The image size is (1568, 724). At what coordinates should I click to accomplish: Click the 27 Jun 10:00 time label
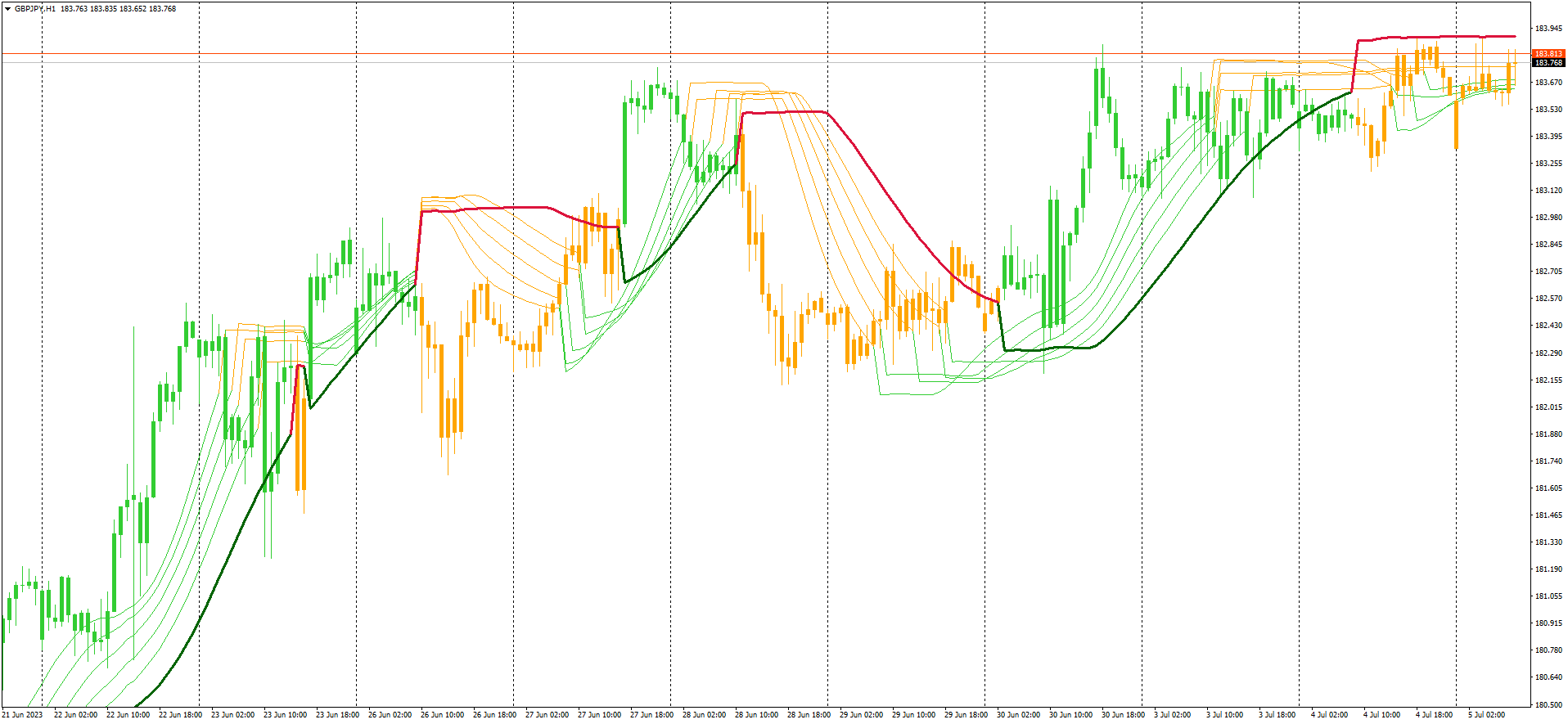coord(599,715)
